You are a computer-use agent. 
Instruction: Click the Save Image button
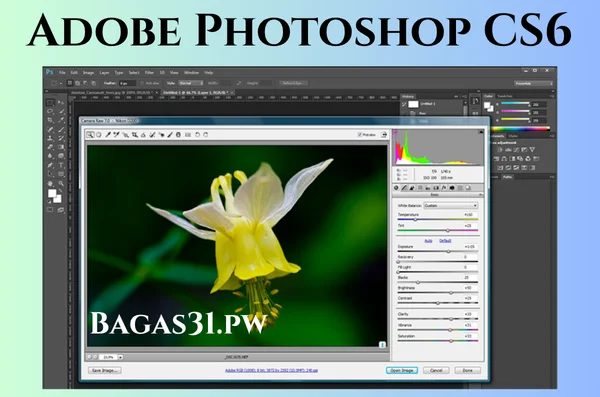[105, 371]
